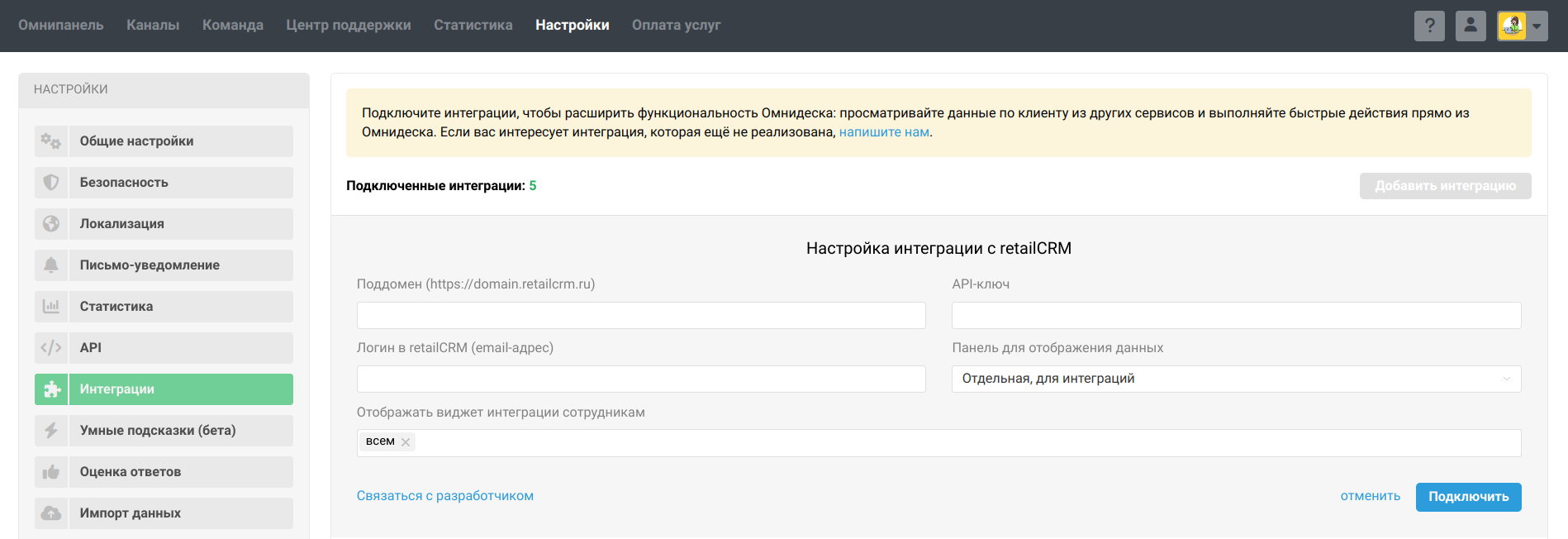The height and width of the screenshot is (539, 1568).
Task: Open the API settings section
Action: pyautogui.click(x=164, y=348)
